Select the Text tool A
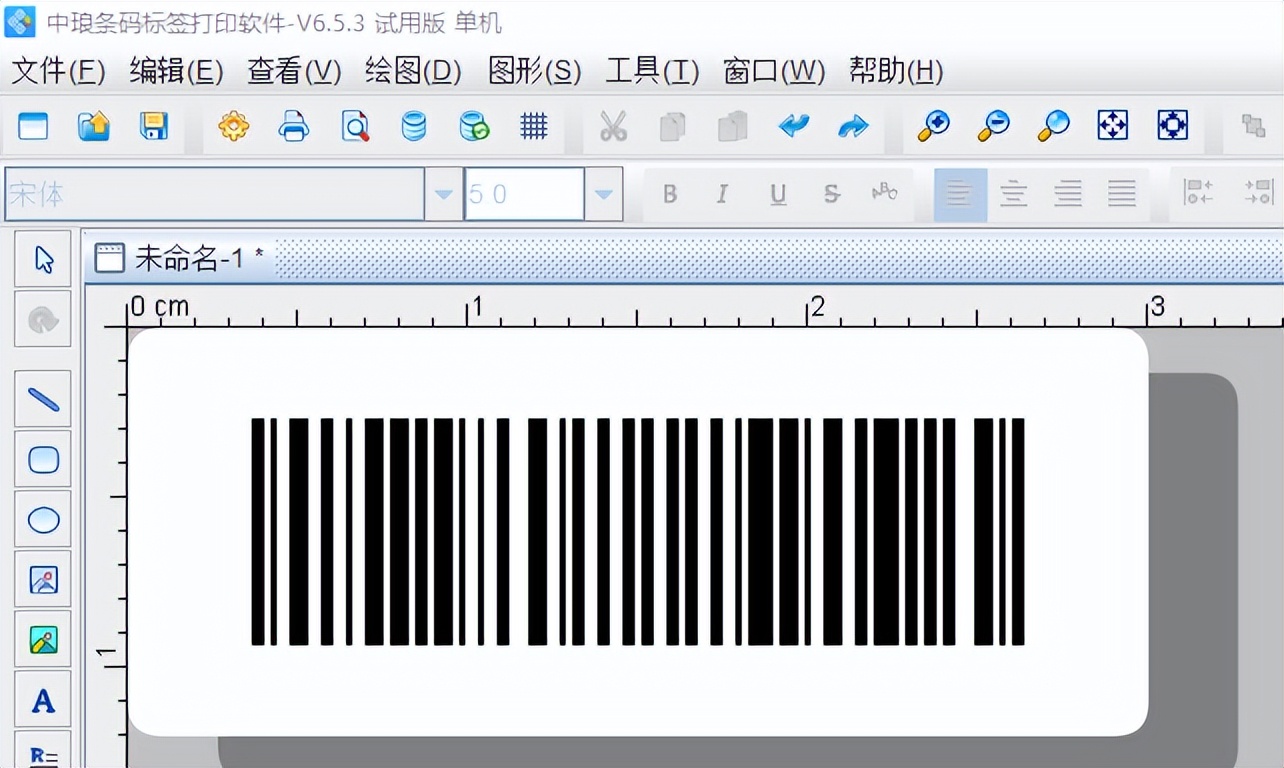The height and width of the screenshot is (768, 1284). coord(43,700)
